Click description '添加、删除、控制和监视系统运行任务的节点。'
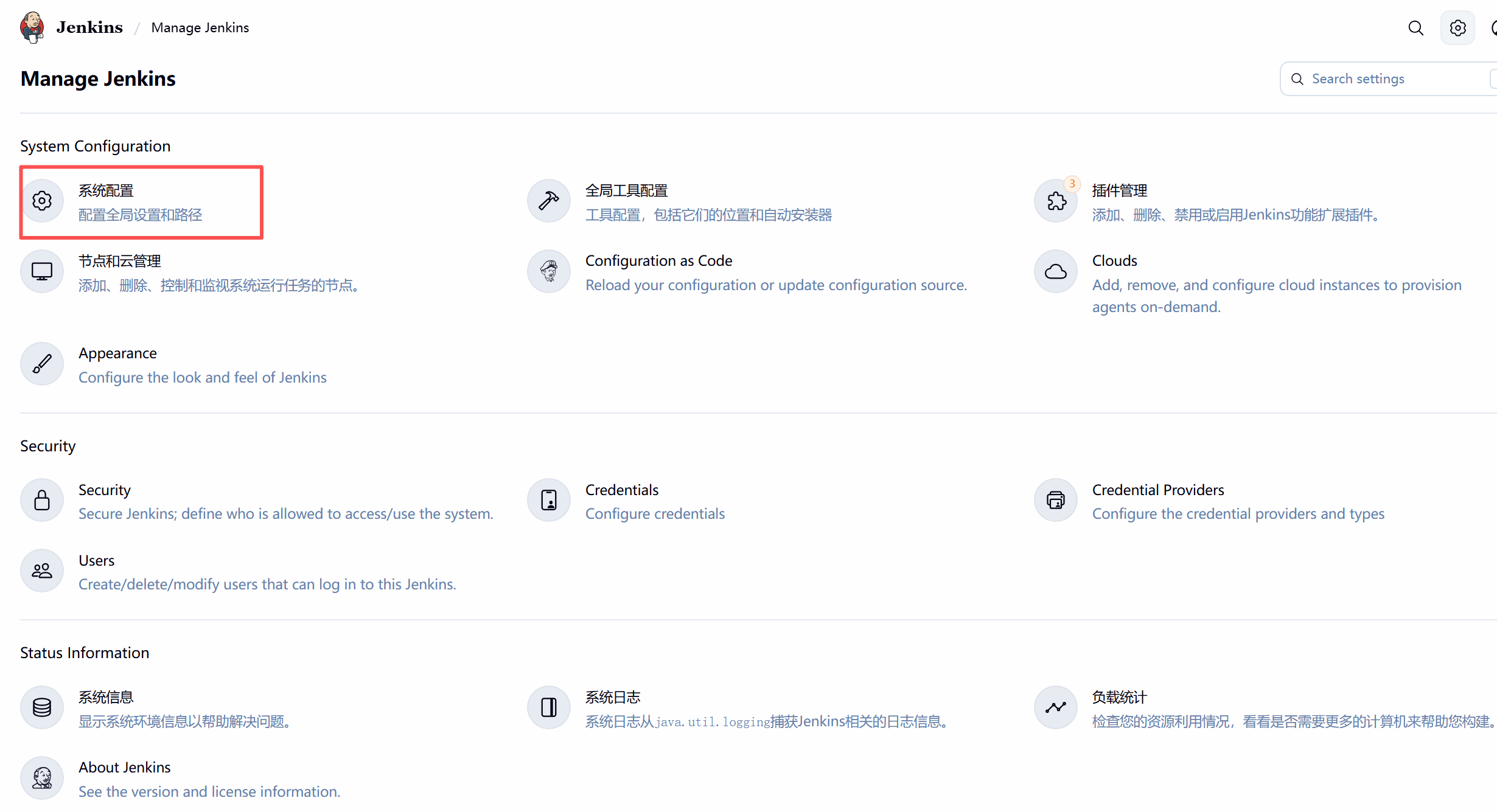This screenshot has height=812, width=1497. coord(219,285)
